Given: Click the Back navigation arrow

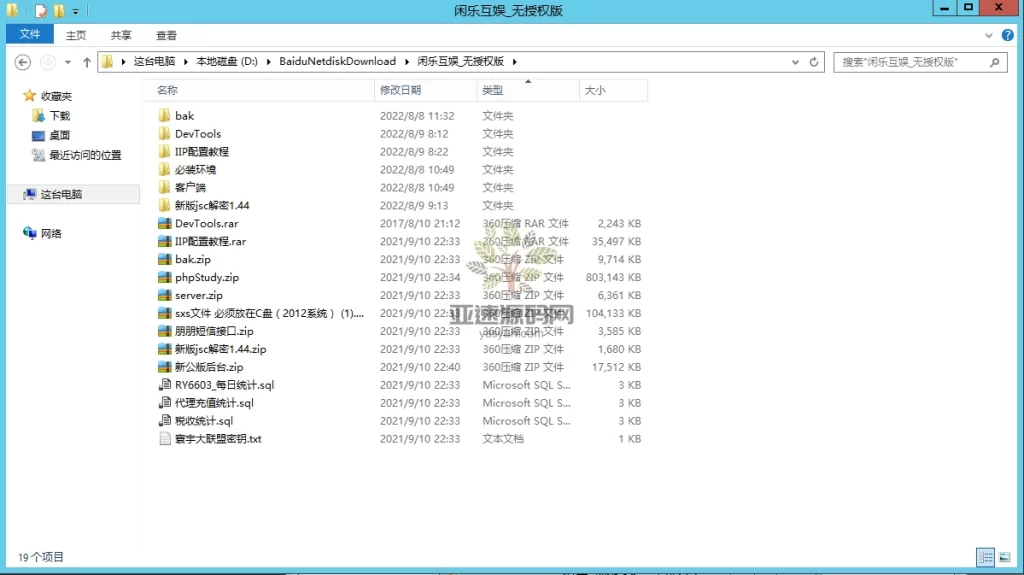Looking at the screenshot, I should (x=23, y=62).
